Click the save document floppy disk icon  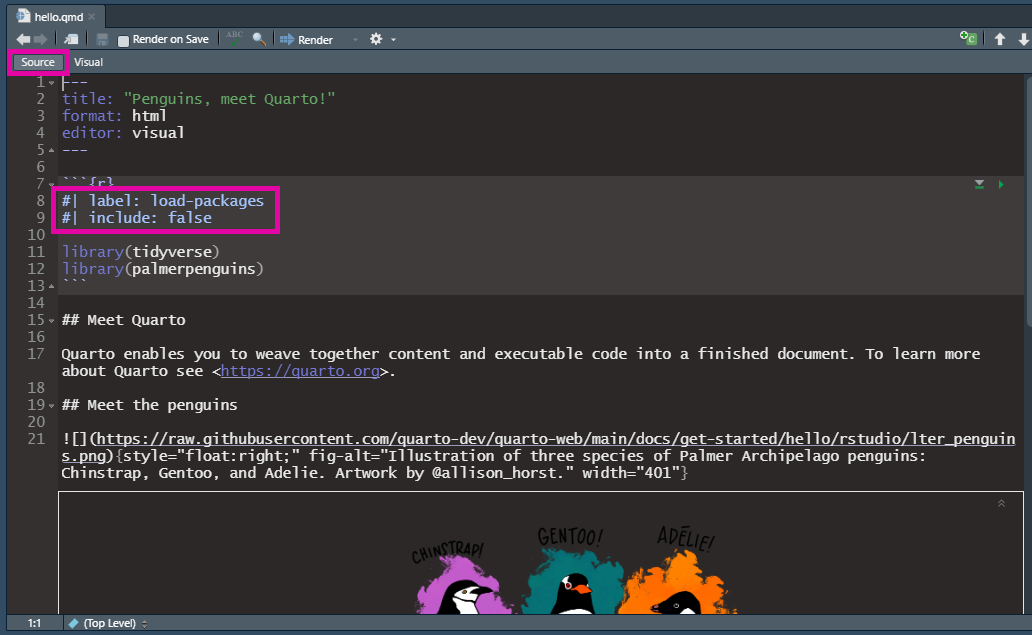[102, 39]
